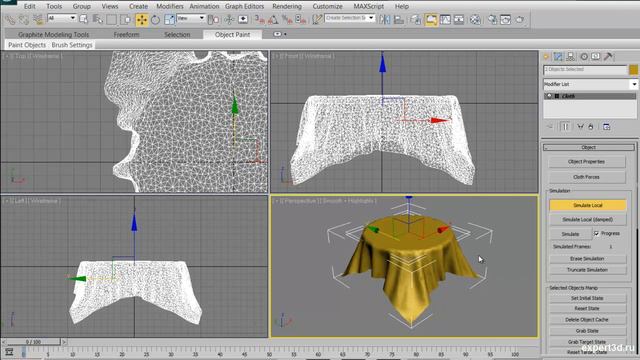Click Configure Modifier Sets icon
This screenshot has height=360, width=640.
(607, 127)
